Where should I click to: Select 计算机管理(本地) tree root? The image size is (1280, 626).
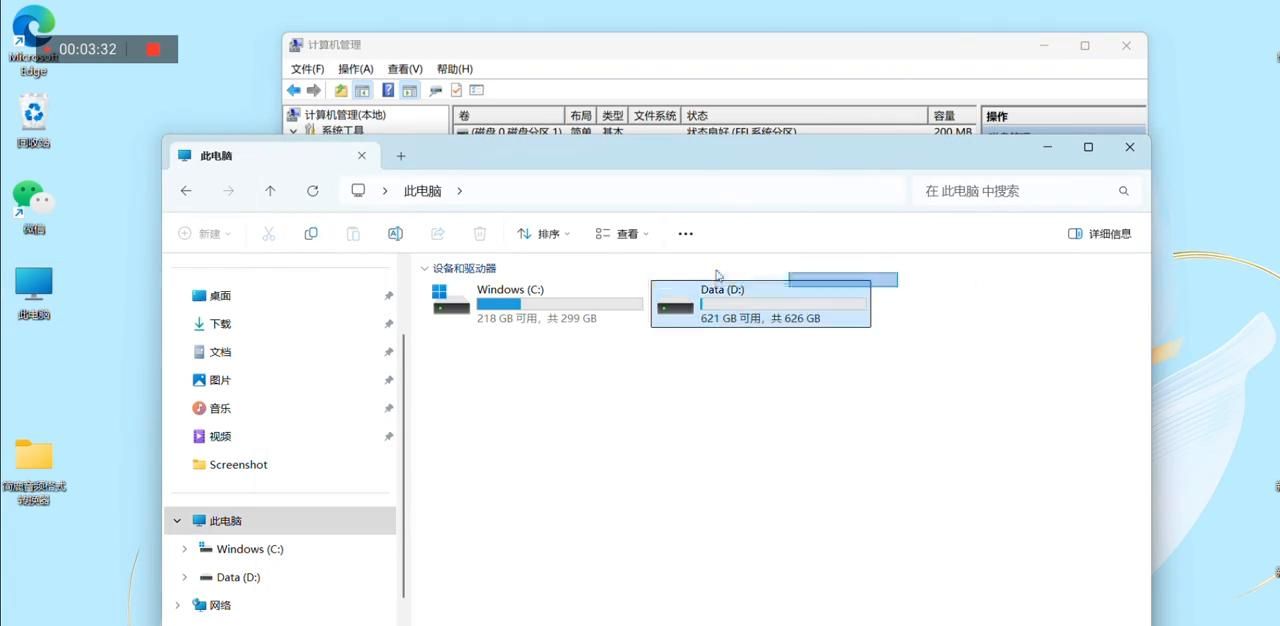pos(344,115)
